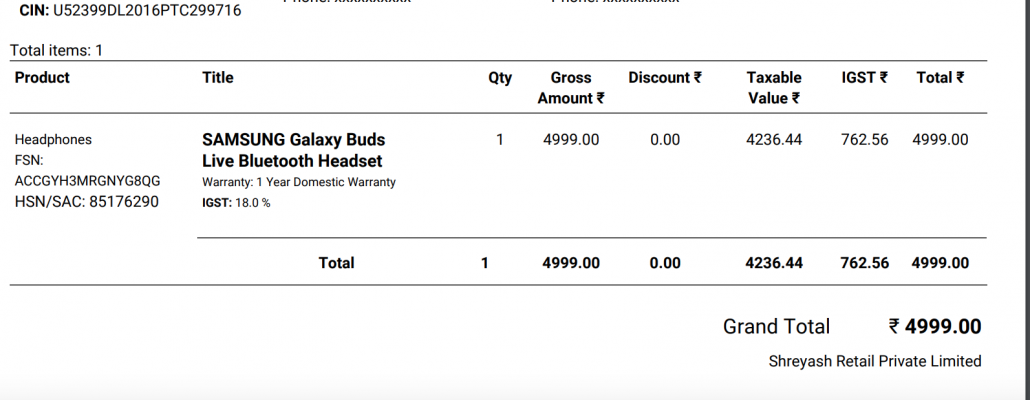The image size is (1030, 400).
Task: Click the Title column header
Action: tap(217, 78)
